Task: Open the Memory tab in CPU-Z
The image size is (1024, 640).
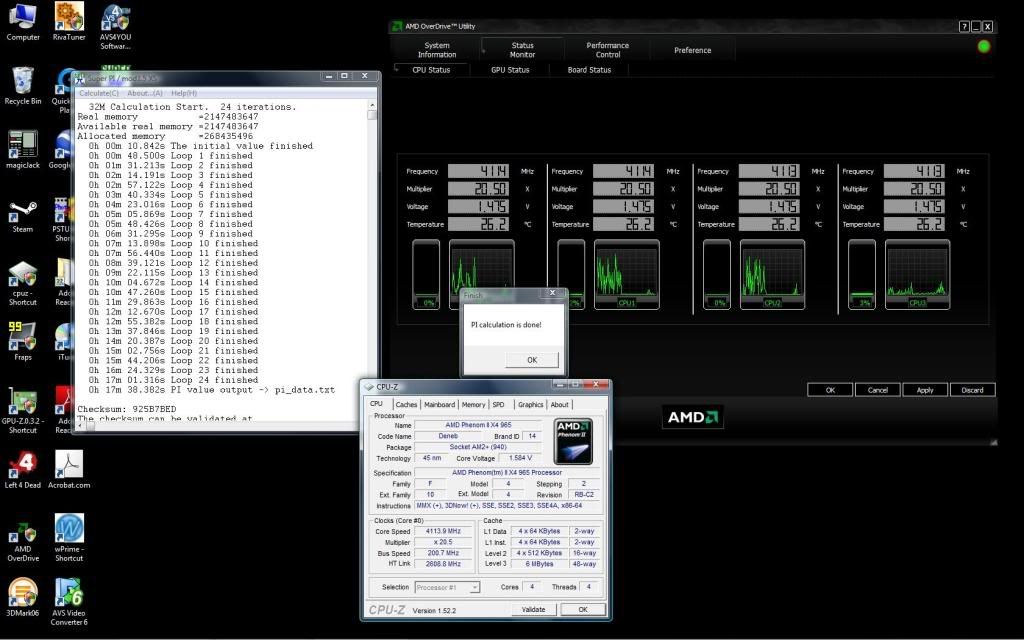Action: pos(473,405)
